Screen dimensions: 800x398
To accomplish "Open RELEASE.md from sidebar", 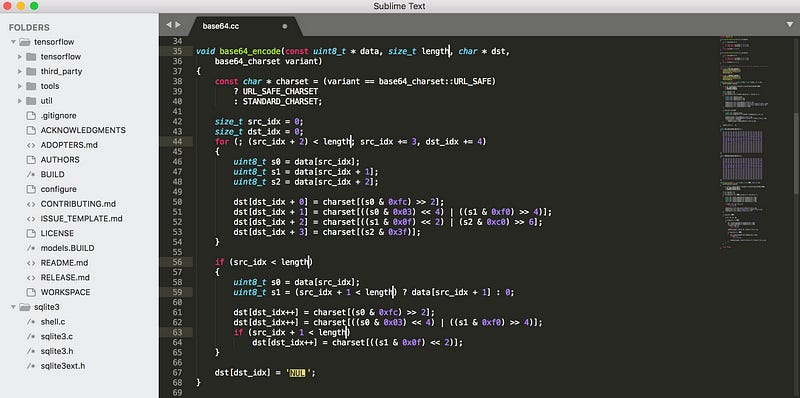I will (x=65, y=278).
